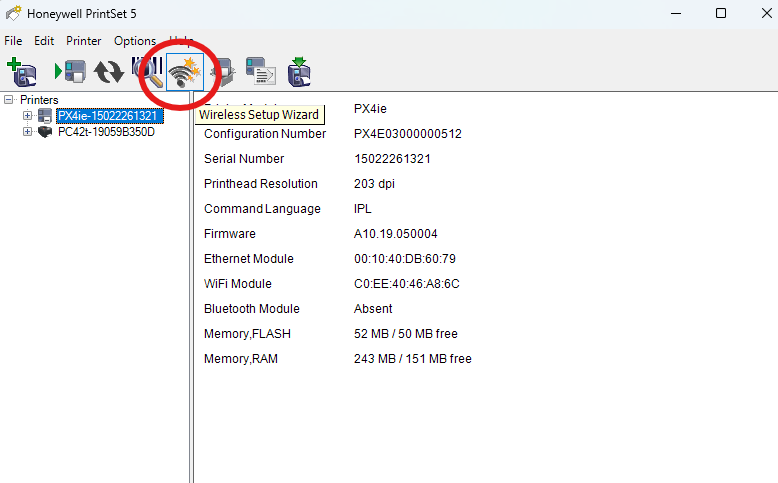Screen dimensions: 778x483
Task: Click the 203 dpi value
Action: [x=374, y=184]
